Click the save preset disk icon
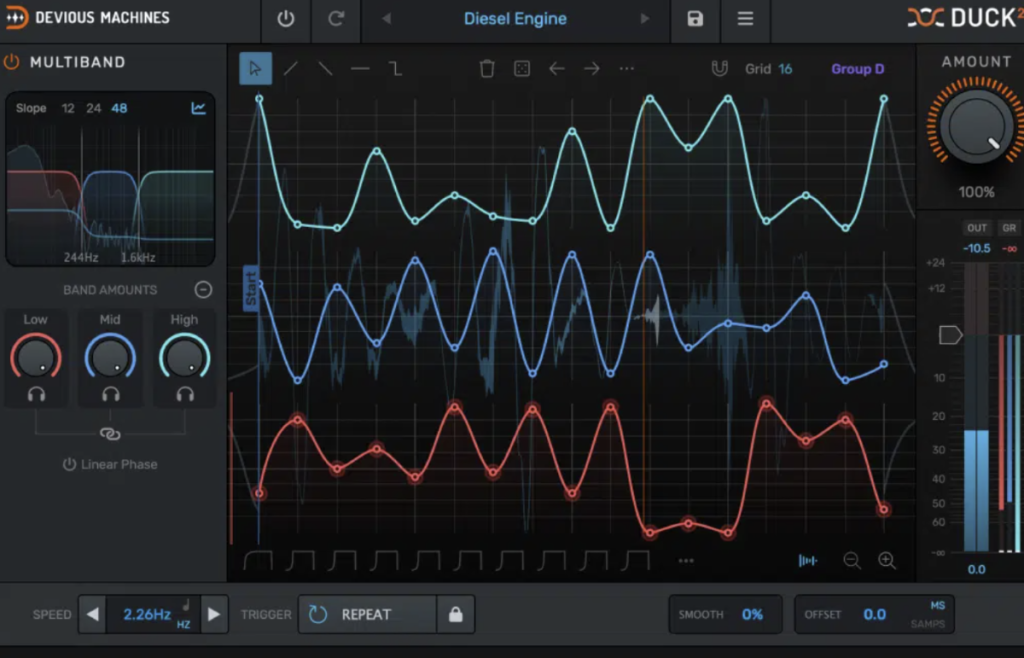The image size is (1024, 658). 695,18
